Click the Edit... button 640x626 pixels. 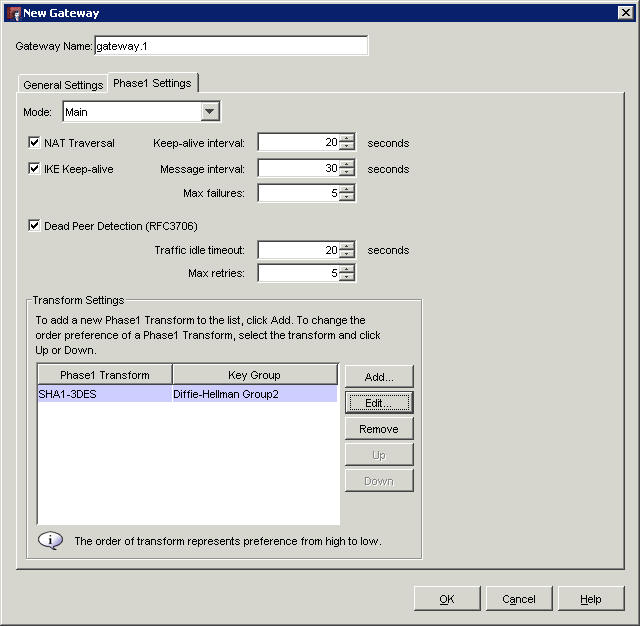tap(379, 403)
